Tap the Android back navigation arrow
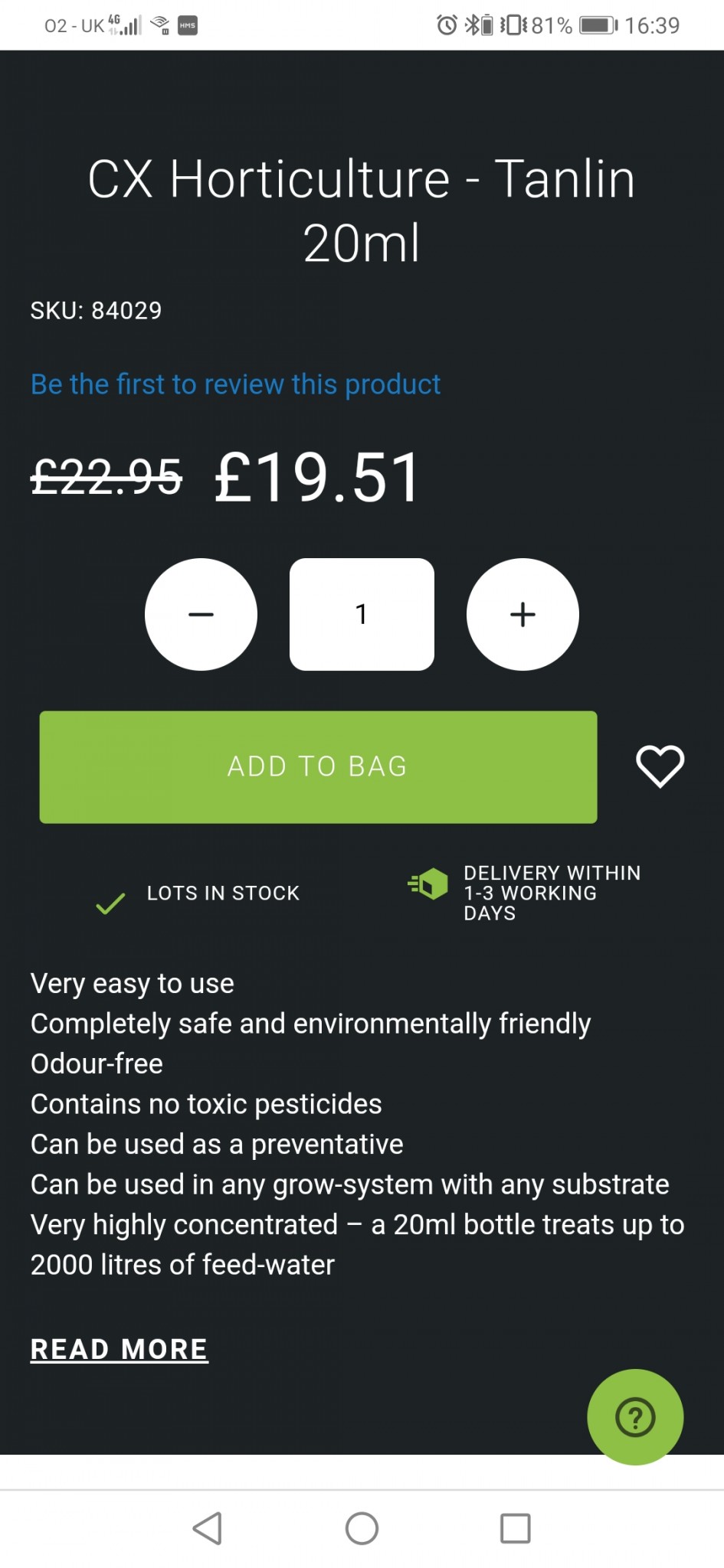Screen dimensions: 724x1568 [208, 1528]
